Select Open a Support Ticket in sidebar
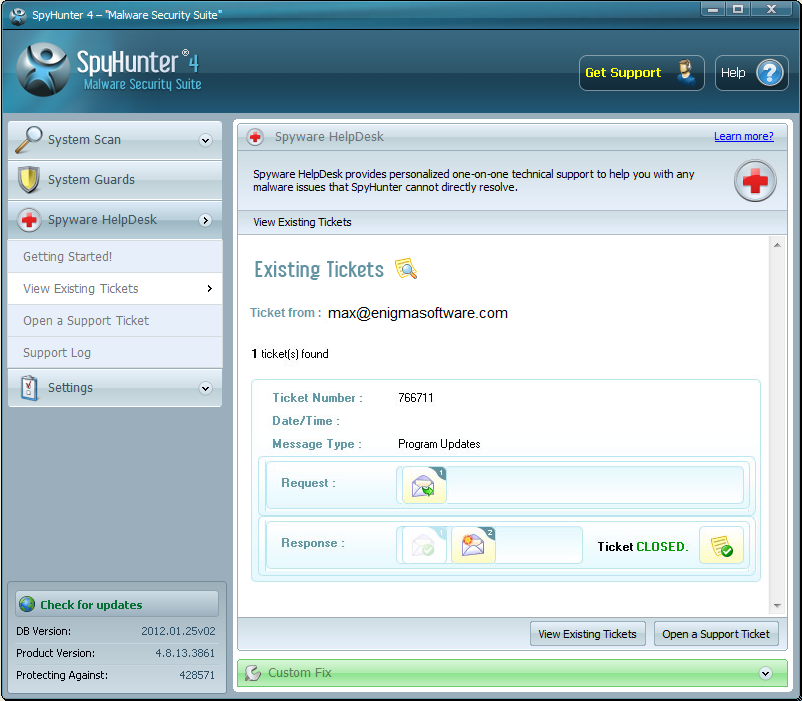 click(86, 321)
